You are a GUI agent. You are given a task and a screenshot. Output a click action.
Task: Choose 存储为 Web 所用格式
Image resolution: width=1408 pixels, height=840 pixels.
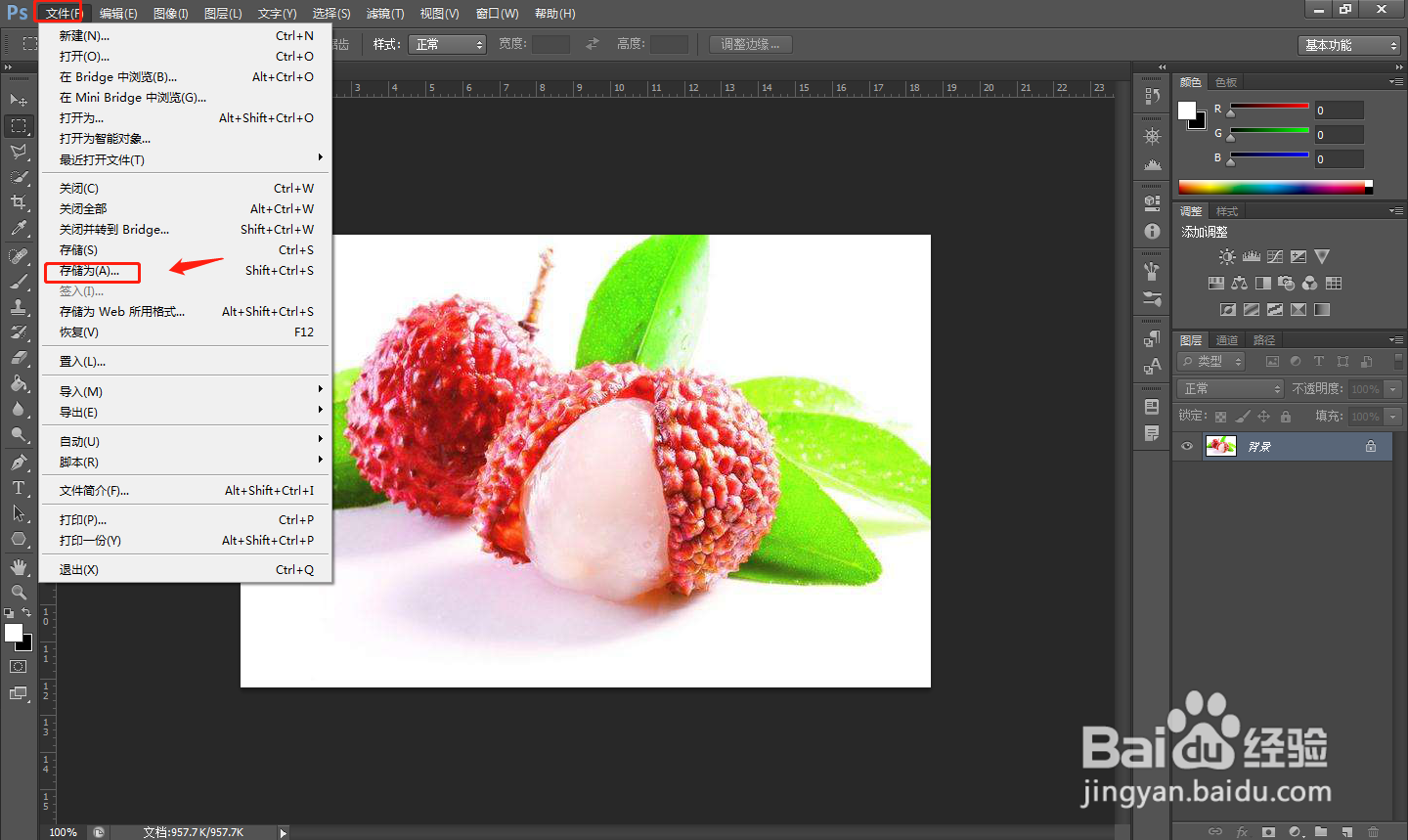pyautogui.click(x=186, y=311)
